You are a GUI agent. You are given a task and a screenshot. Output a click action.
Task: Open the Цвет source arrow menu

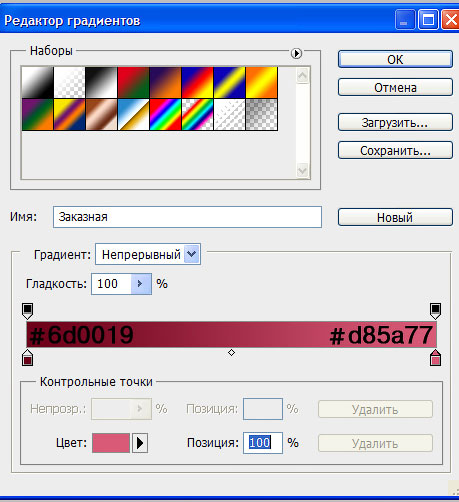(x=140, y=443)
